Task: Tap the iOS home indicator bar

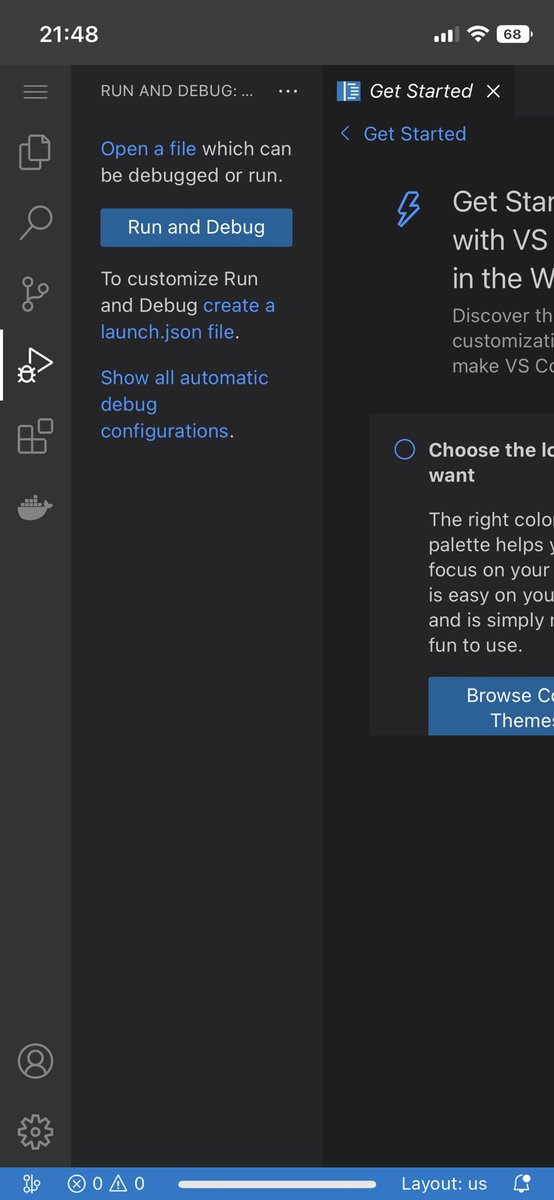Action: click(x=276, y=1185)
